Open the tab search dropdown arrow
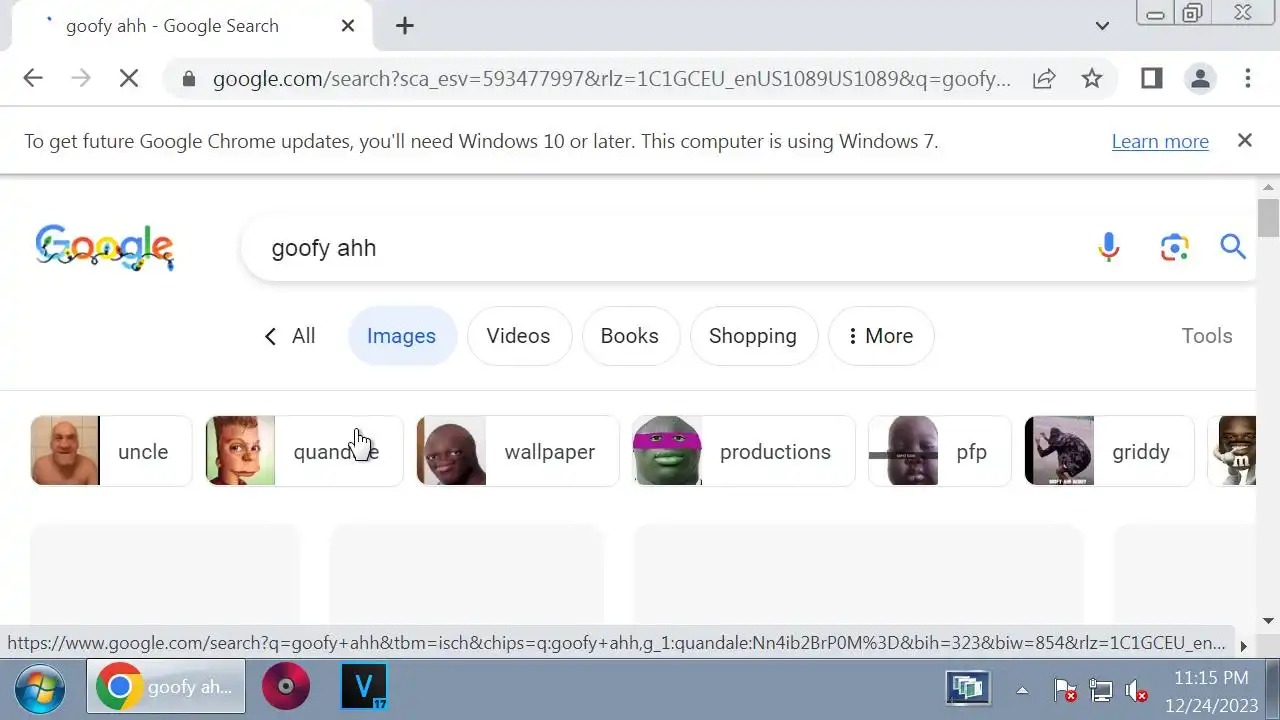Image resolution: width=1280 pixels, height=720 pixels. (x=1102, y=26)
